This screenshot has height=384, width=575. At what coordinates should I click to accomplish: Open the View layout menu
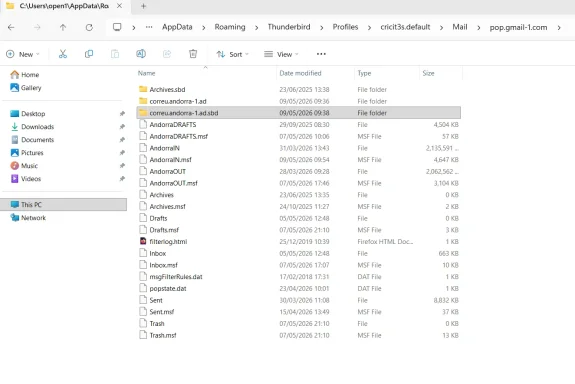pyautogui.click(x=281, y=54)
